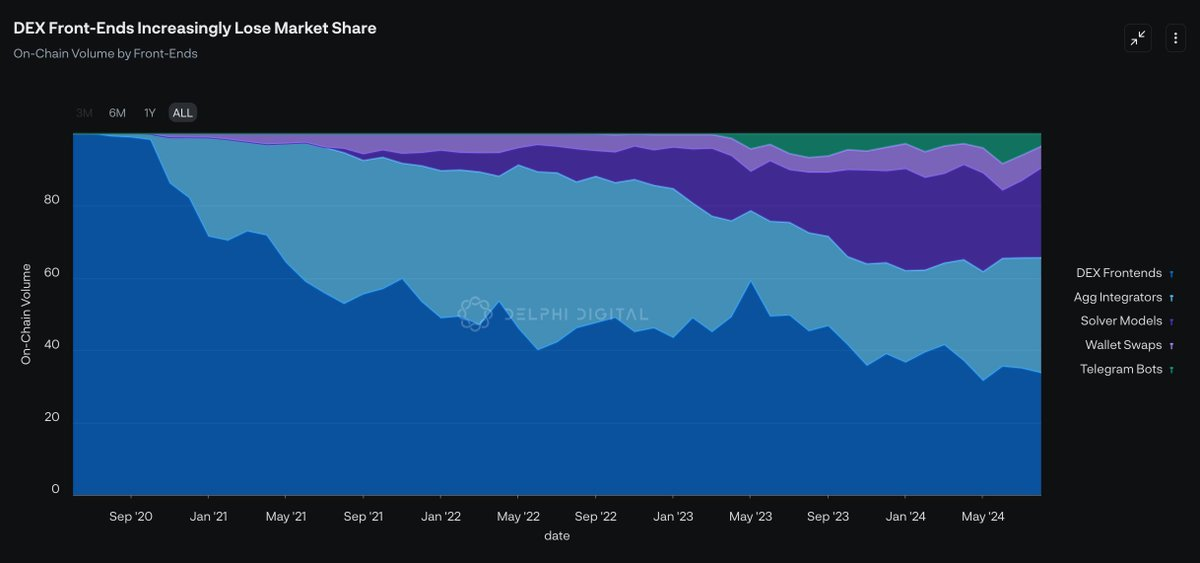Viewport: 1200px width, 563px height.
Task: Select the ALL time range
Action: (182, 113)
